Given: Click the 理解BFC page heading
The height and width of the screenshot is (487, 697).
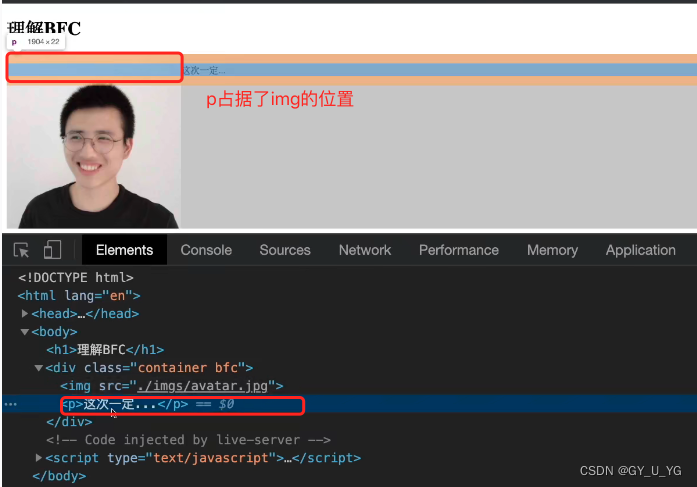Looking at the screenshot, I should click(44, 28).
